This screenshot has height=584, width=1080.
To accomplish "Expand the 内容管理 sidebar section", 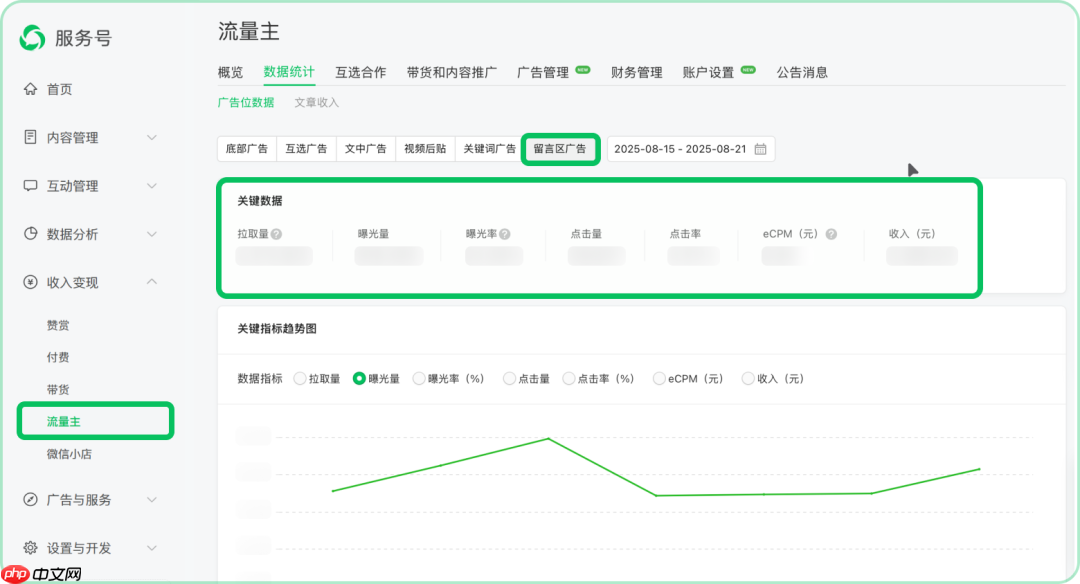I will (x=152, y=137).
